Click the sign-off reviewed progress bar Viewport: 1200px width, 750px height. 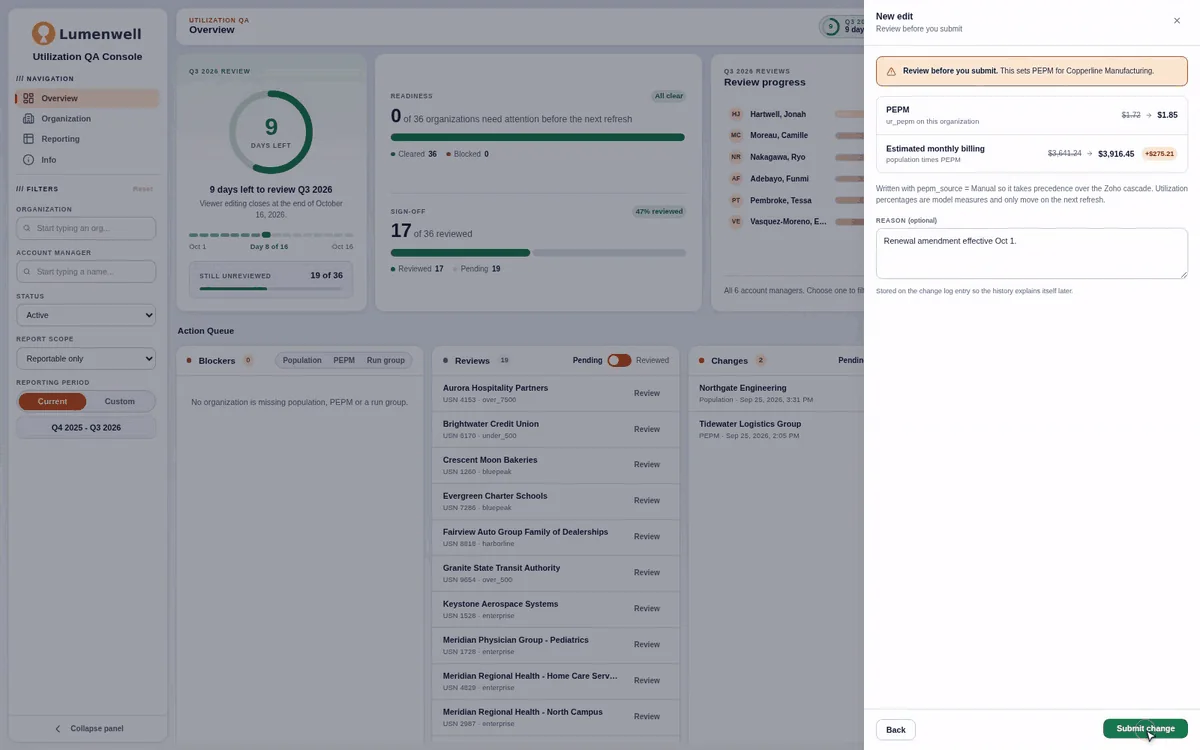pyautogui.click(x=538, y=253)
